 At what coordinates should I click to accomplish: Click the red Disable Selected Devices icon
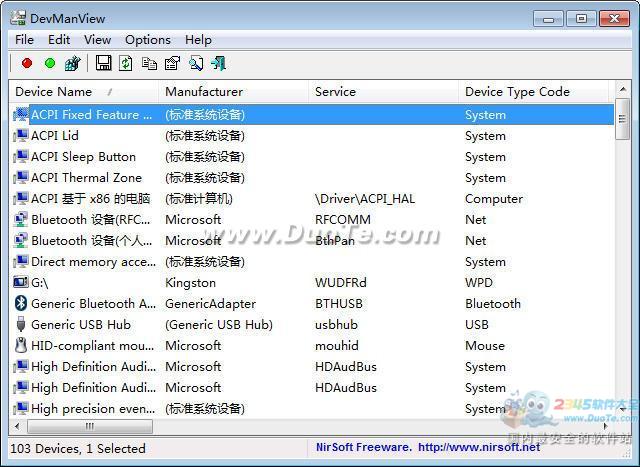tap(27, 63)
